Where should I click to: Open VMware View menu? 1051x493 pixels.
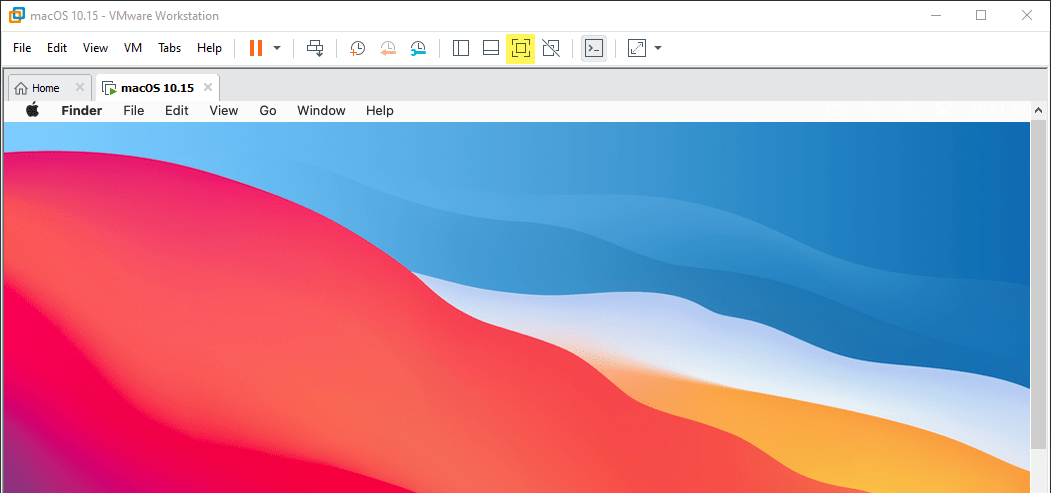95,48
